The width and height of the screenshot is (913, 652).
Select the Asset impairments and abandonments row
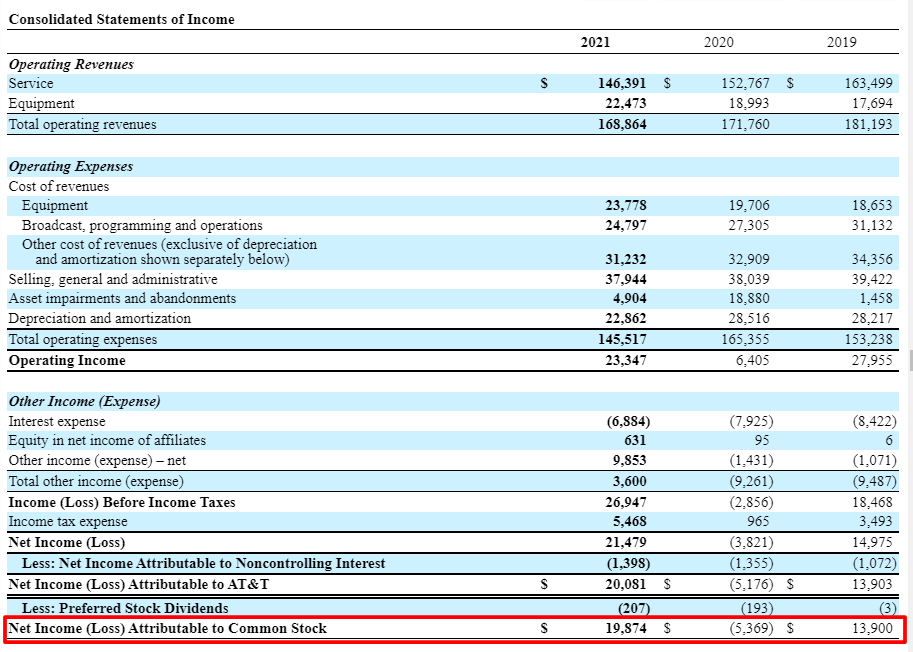click(122, 299)
